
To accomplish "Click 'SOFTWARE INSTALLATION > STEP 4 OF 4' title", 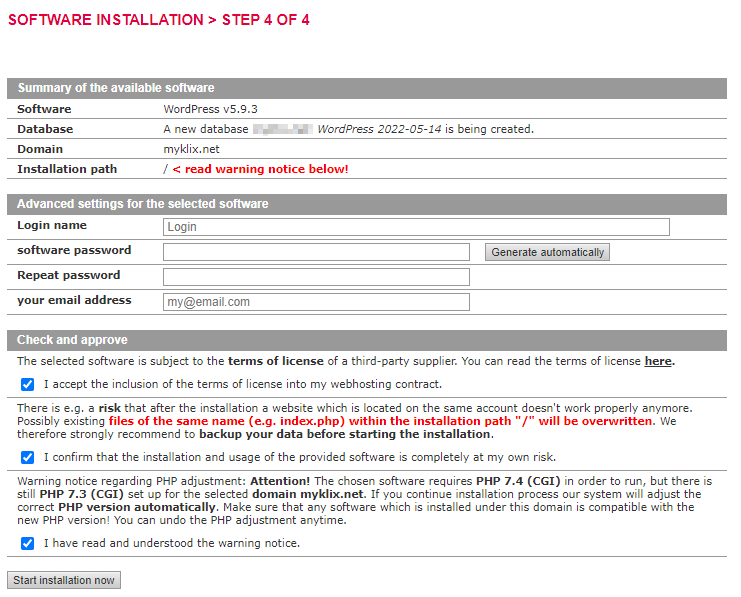I will tap(159, 20).
